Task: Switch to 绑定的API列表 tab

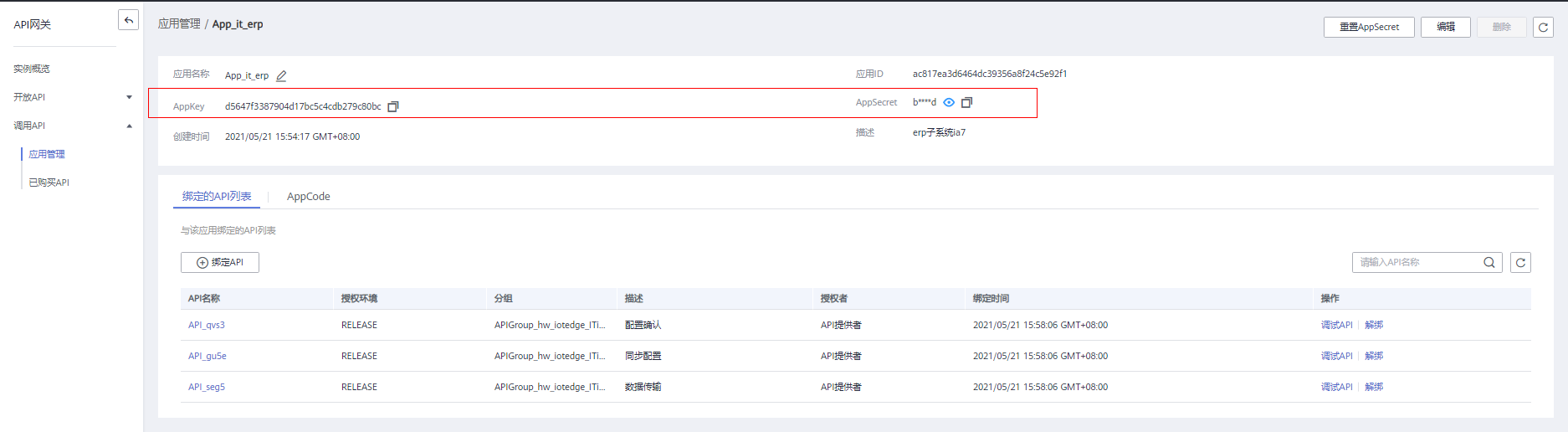Action: (x=217, y=197)
